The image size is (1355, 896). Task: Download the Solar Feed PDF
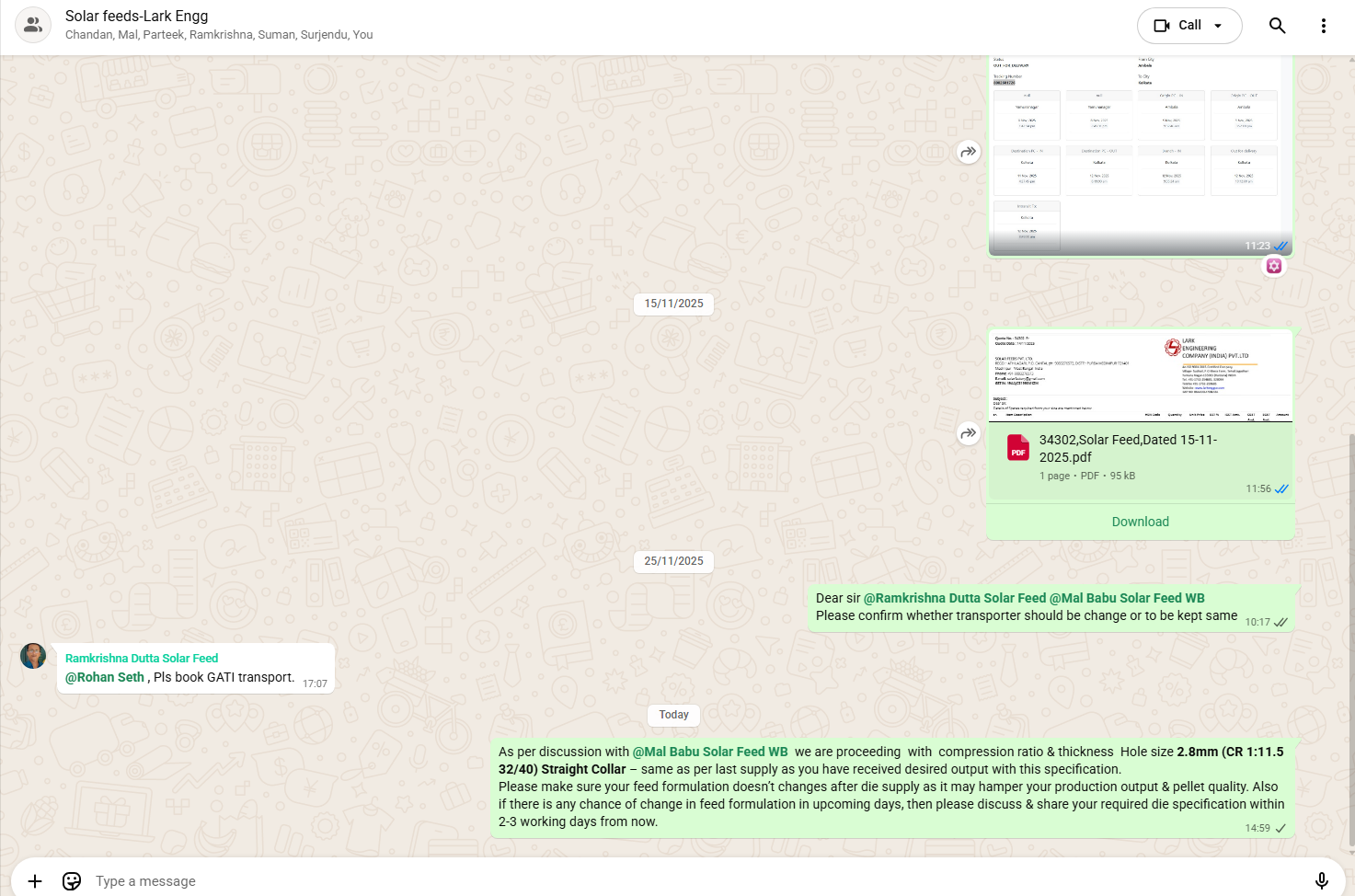pos(1140,522)
